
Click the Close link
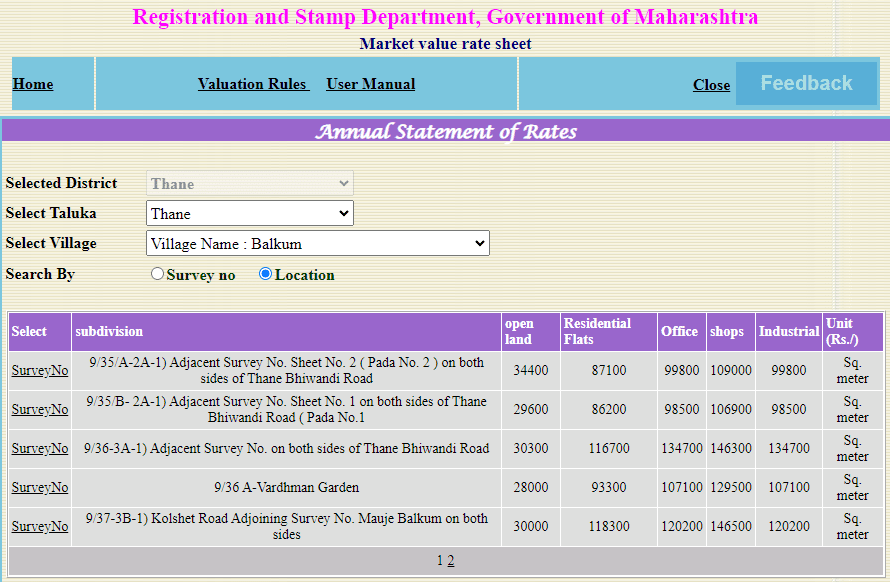click(711, 85)
